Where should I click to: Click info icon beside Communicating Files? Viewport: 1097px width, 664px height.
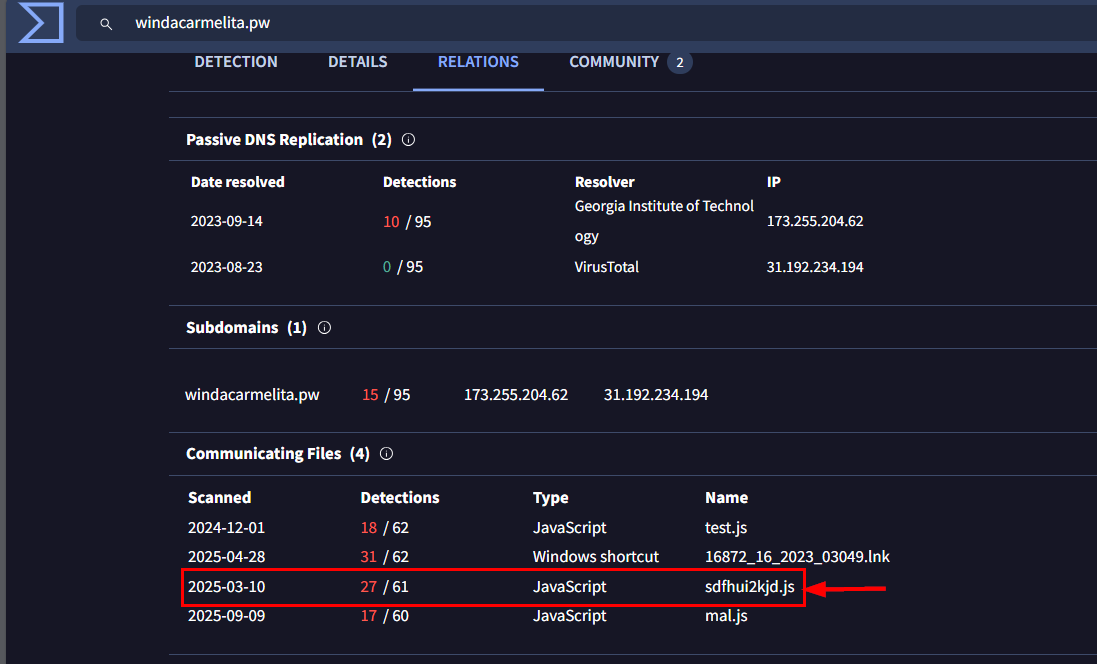(x=387, y=454)
